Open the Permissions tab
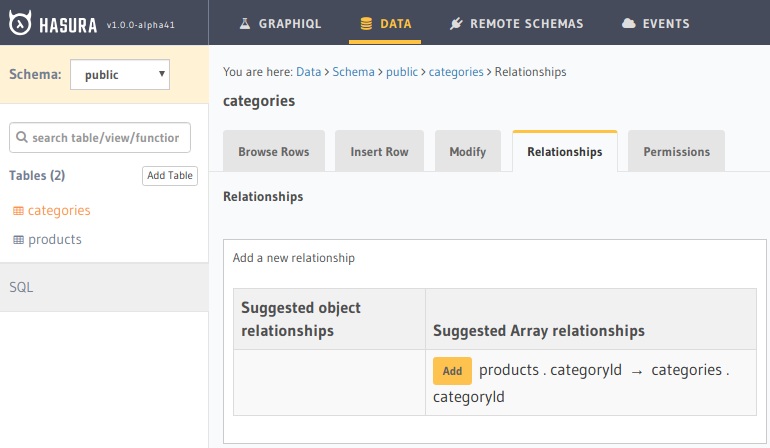 tap(676, 152)
